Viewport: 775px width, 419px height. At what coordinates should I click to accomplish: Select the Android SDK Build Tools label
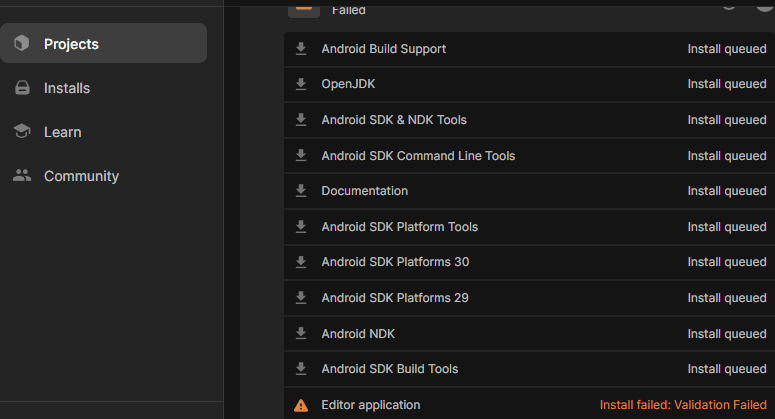click(390, 369)
